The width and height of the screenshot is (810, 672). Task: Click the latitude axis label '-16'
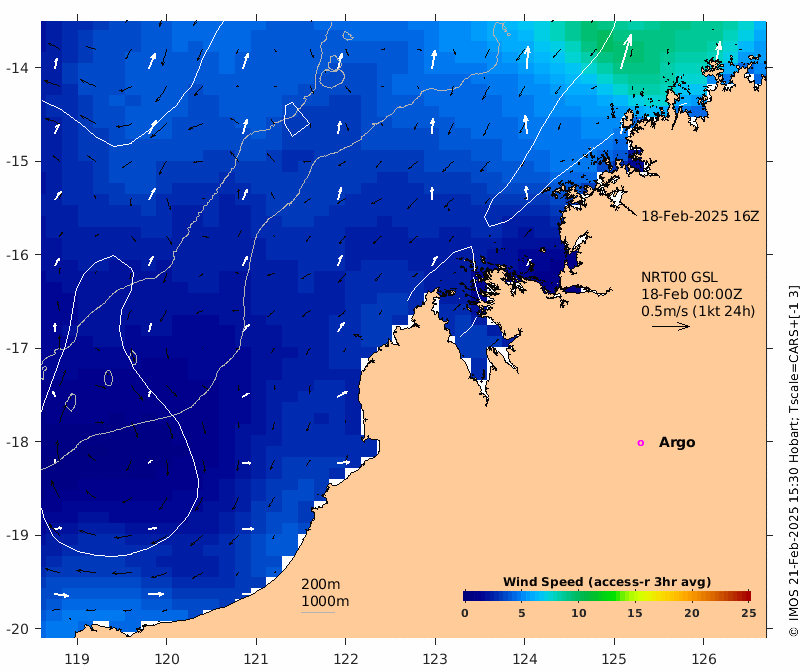(x=17, y=255)
